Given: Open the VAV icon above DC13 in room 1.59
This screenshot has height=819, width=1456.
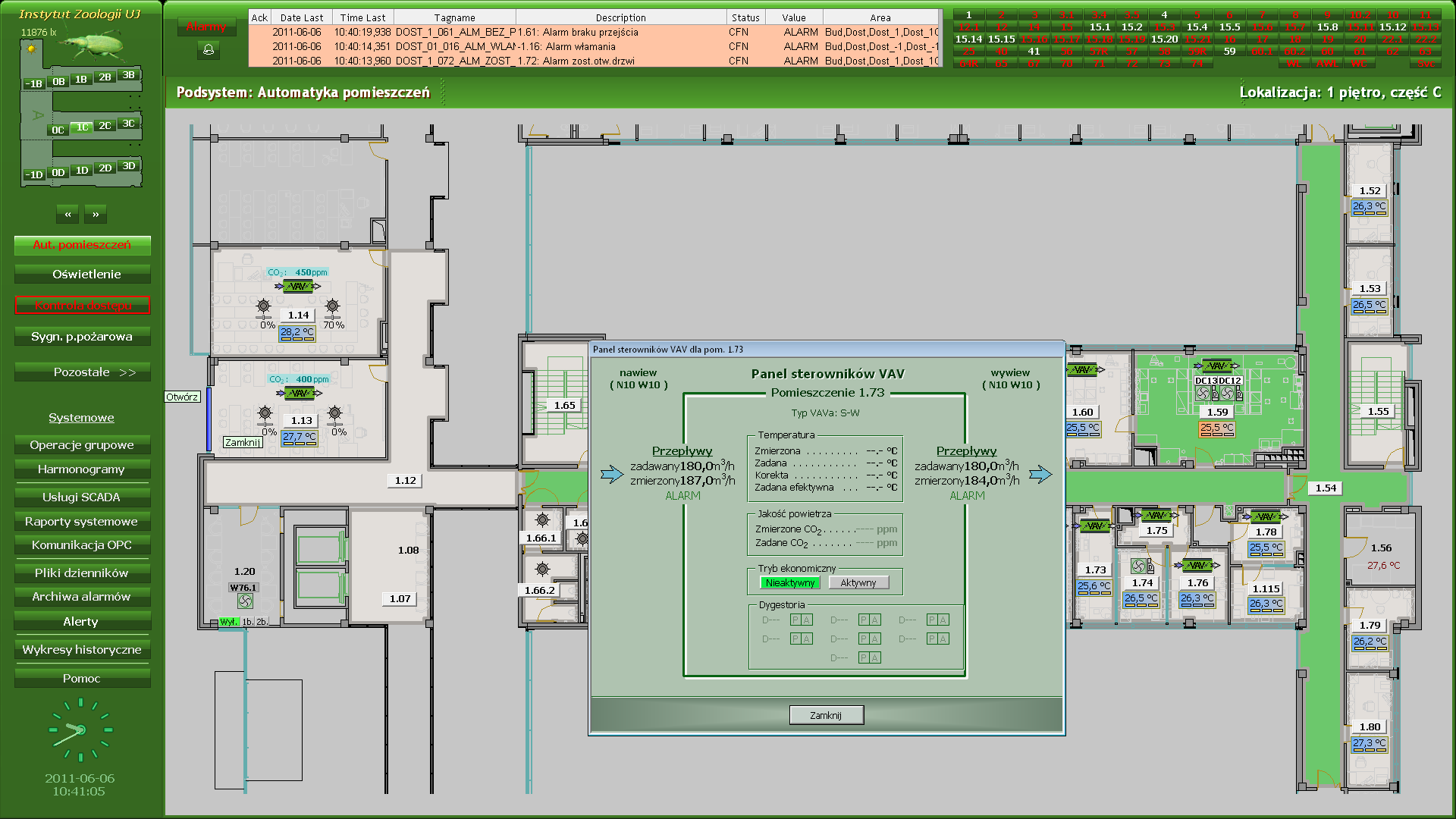Looking at the screenshot, I should (1217, 366).
